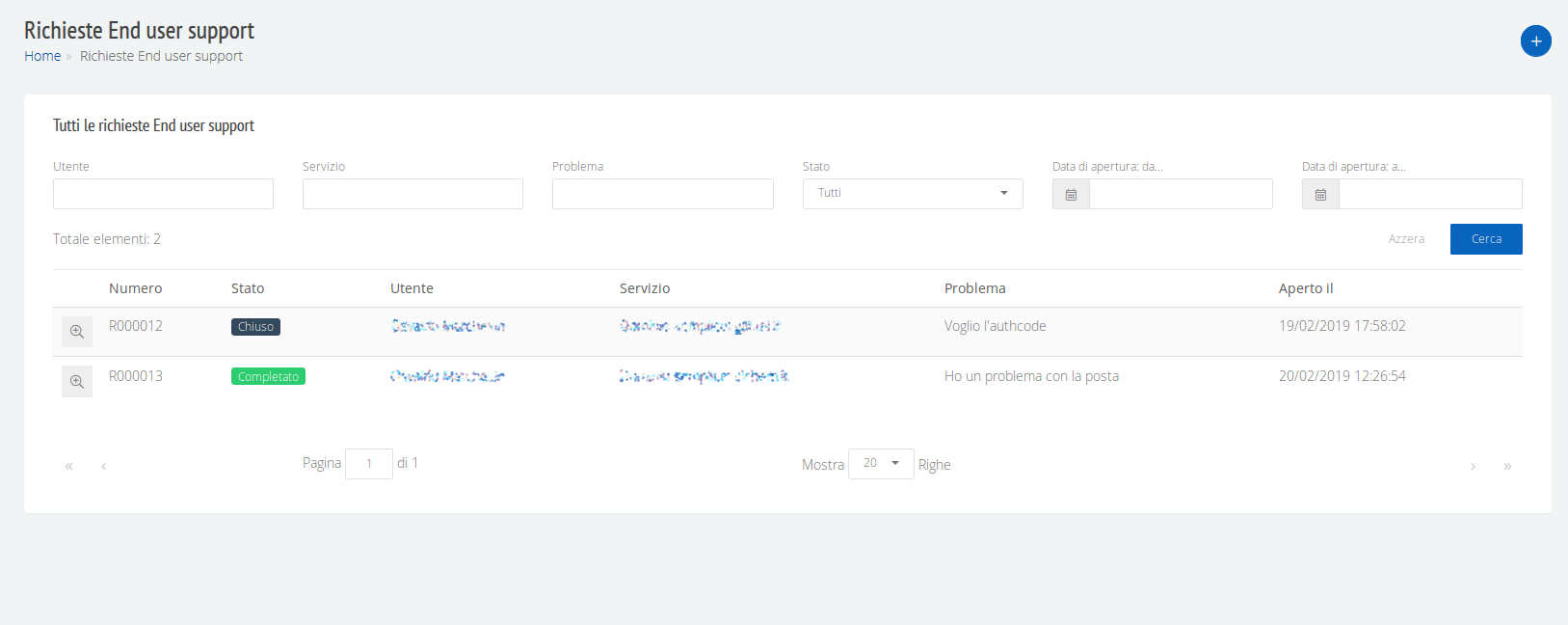Open calendar icon for opening date from

(x=1071, y=194)
